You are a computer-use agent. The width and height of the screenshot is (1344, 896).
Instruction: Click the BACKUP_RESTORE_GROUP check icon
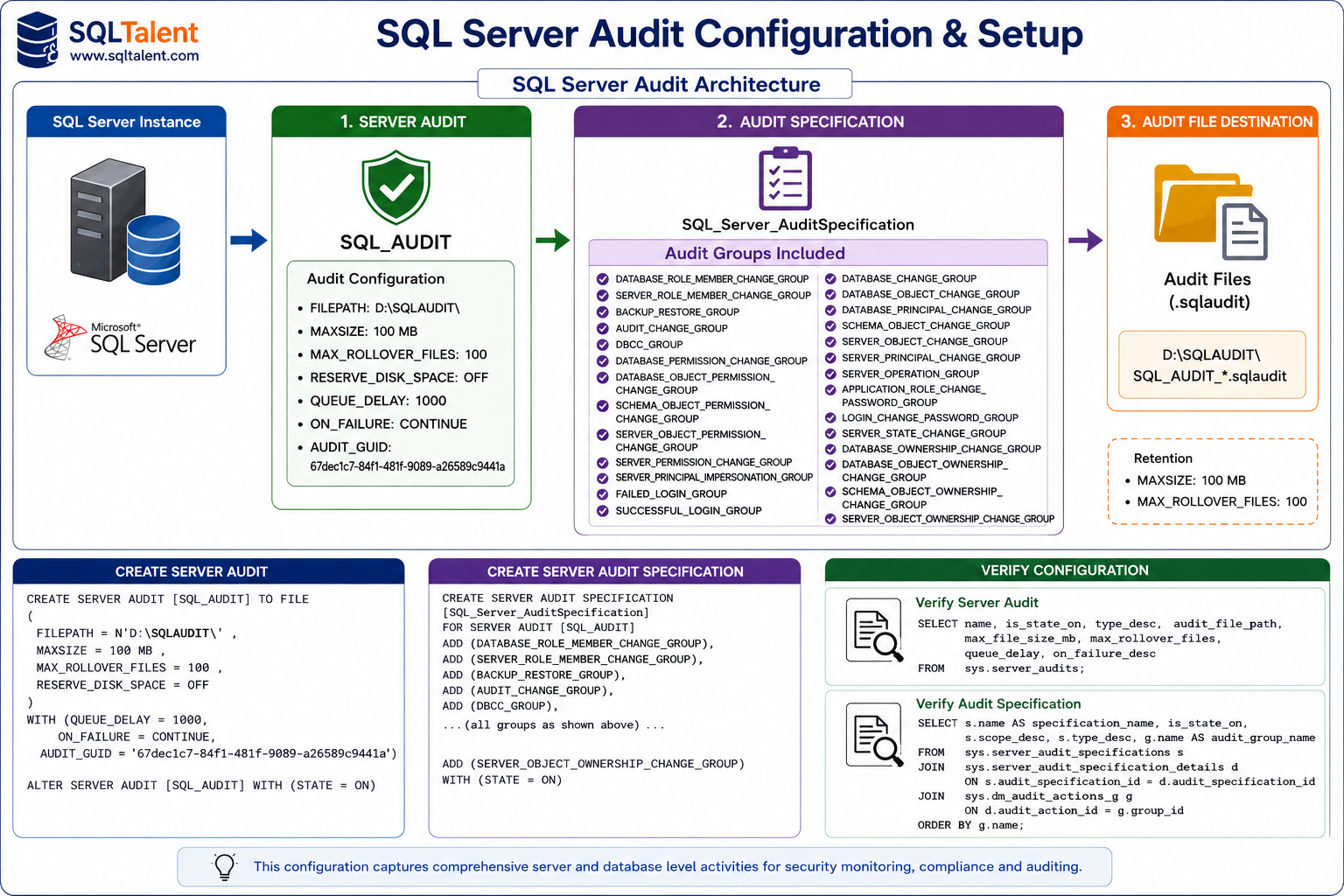pos(602,311)
